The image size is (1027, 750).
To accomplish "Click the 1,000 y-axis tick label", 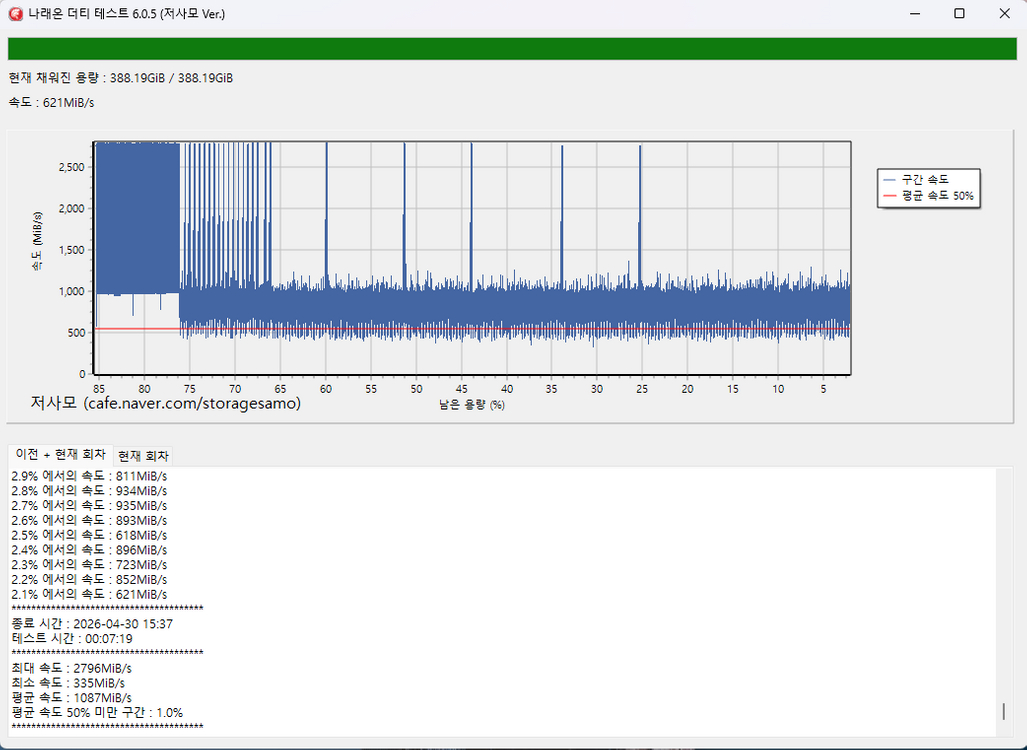I will tap(72, 291).
